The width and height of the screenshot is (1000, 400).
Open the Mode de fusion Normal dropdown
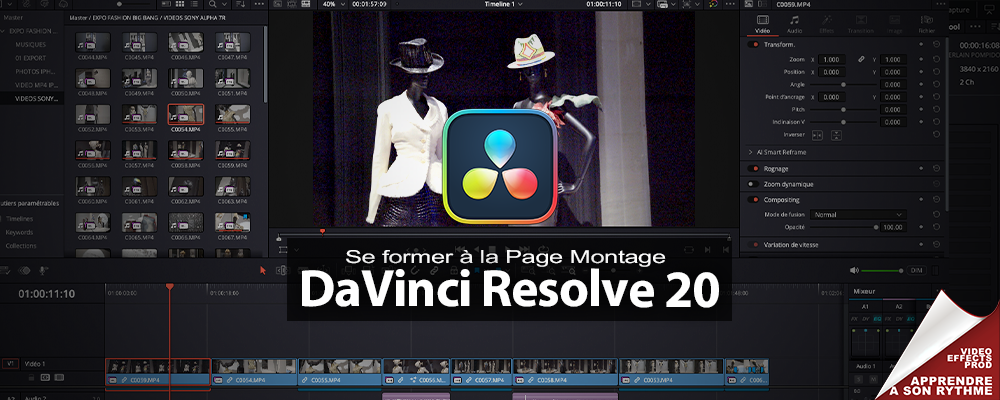858,215
